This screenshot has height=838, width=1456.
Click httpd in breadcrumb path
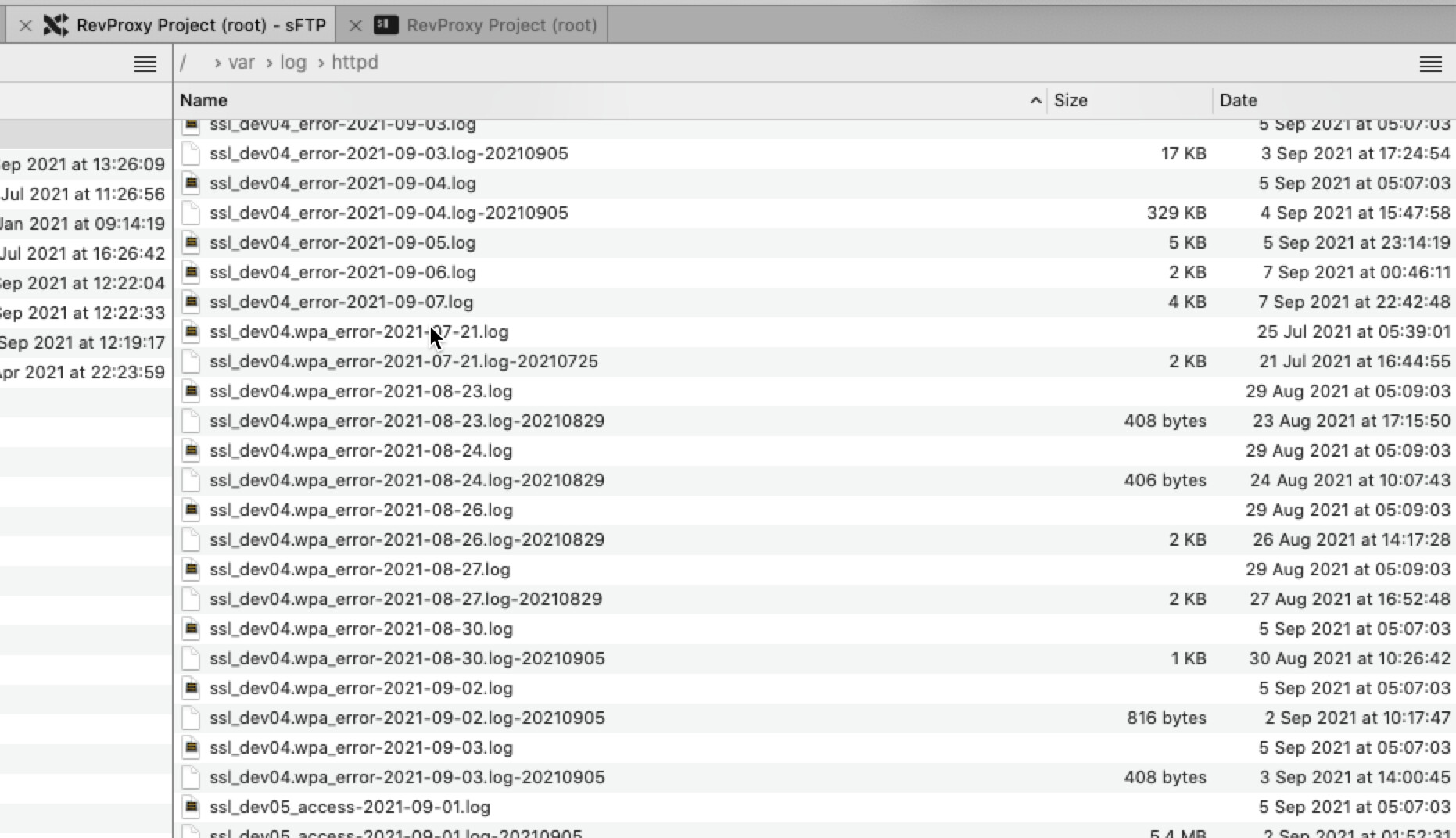coord(354,63)
